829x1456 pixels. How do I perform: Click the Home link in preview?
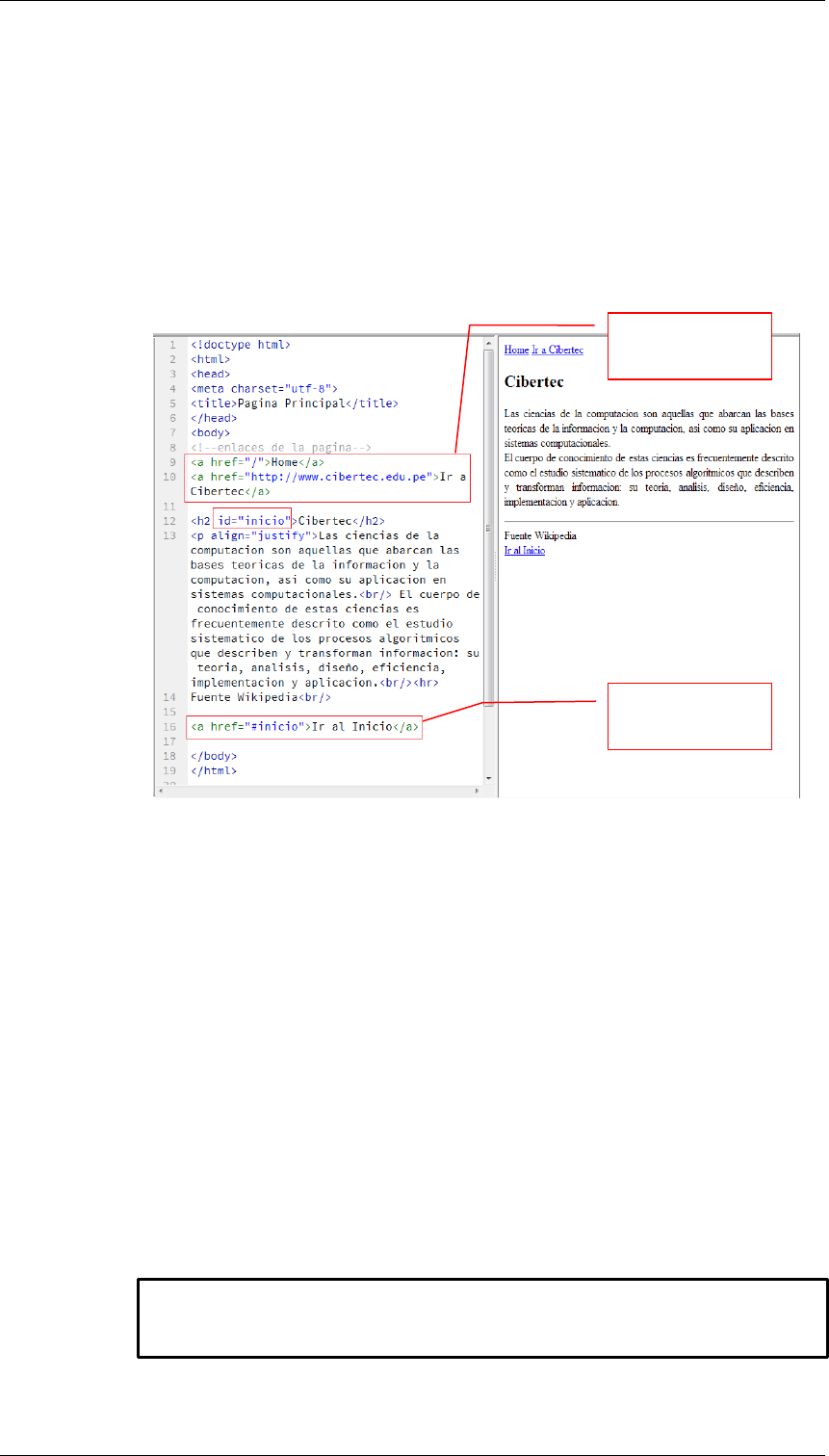click(x=516, y=351)
